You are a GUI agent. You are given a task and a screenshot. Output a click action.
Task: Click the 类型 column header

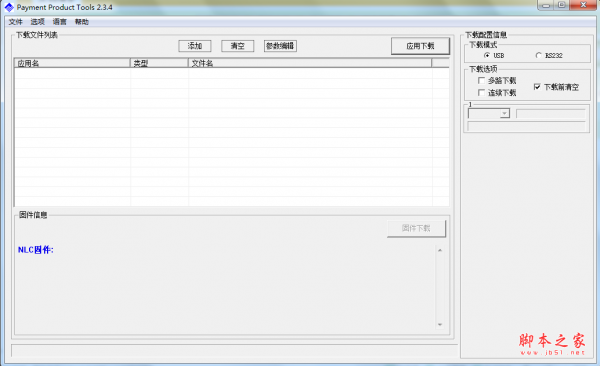159,63
